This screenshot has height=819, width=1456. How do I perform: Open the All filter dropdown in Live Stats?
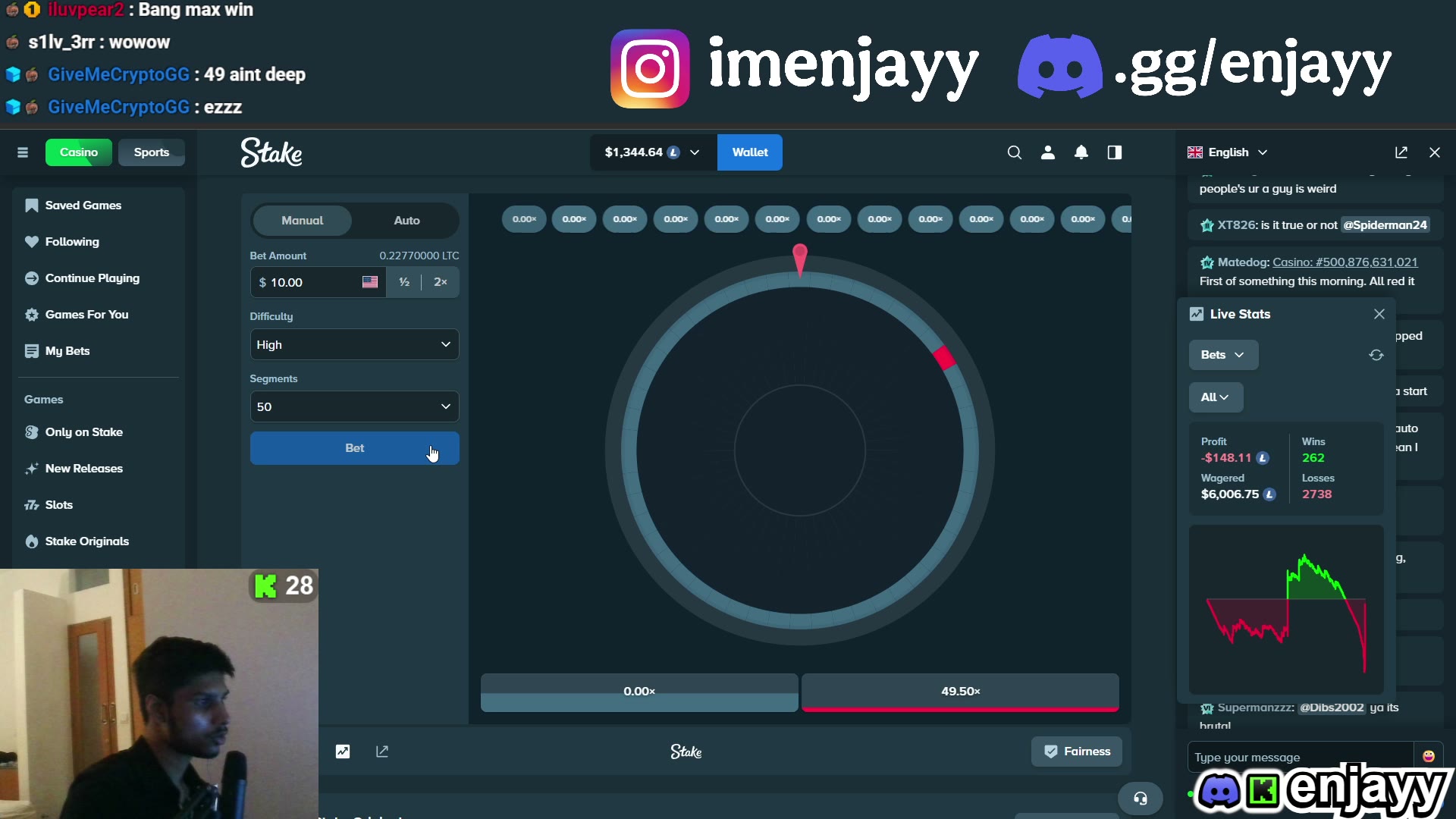click(1216, 397)
